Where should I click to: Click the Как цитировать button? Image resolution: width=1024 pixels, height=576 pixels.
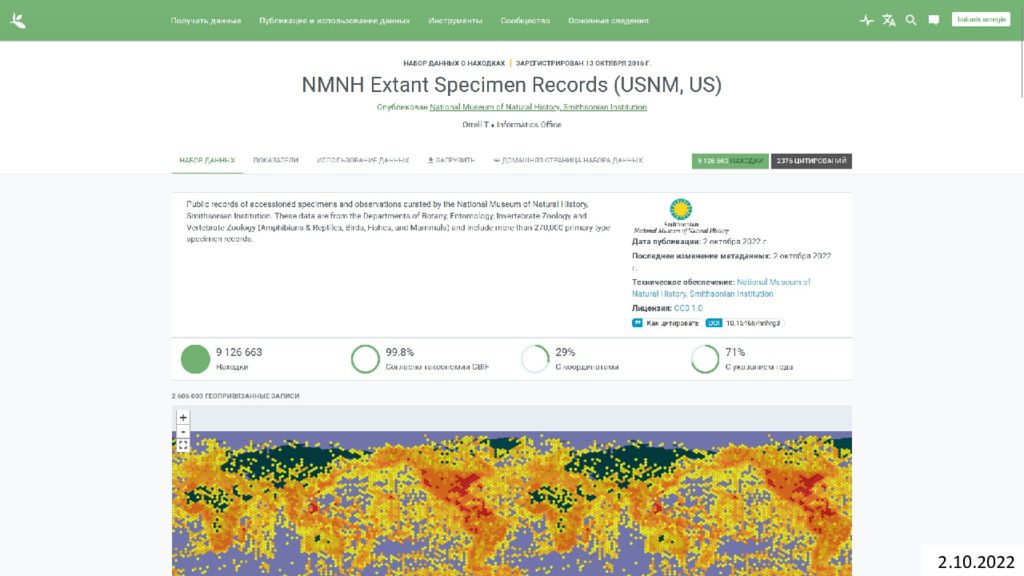665,323
